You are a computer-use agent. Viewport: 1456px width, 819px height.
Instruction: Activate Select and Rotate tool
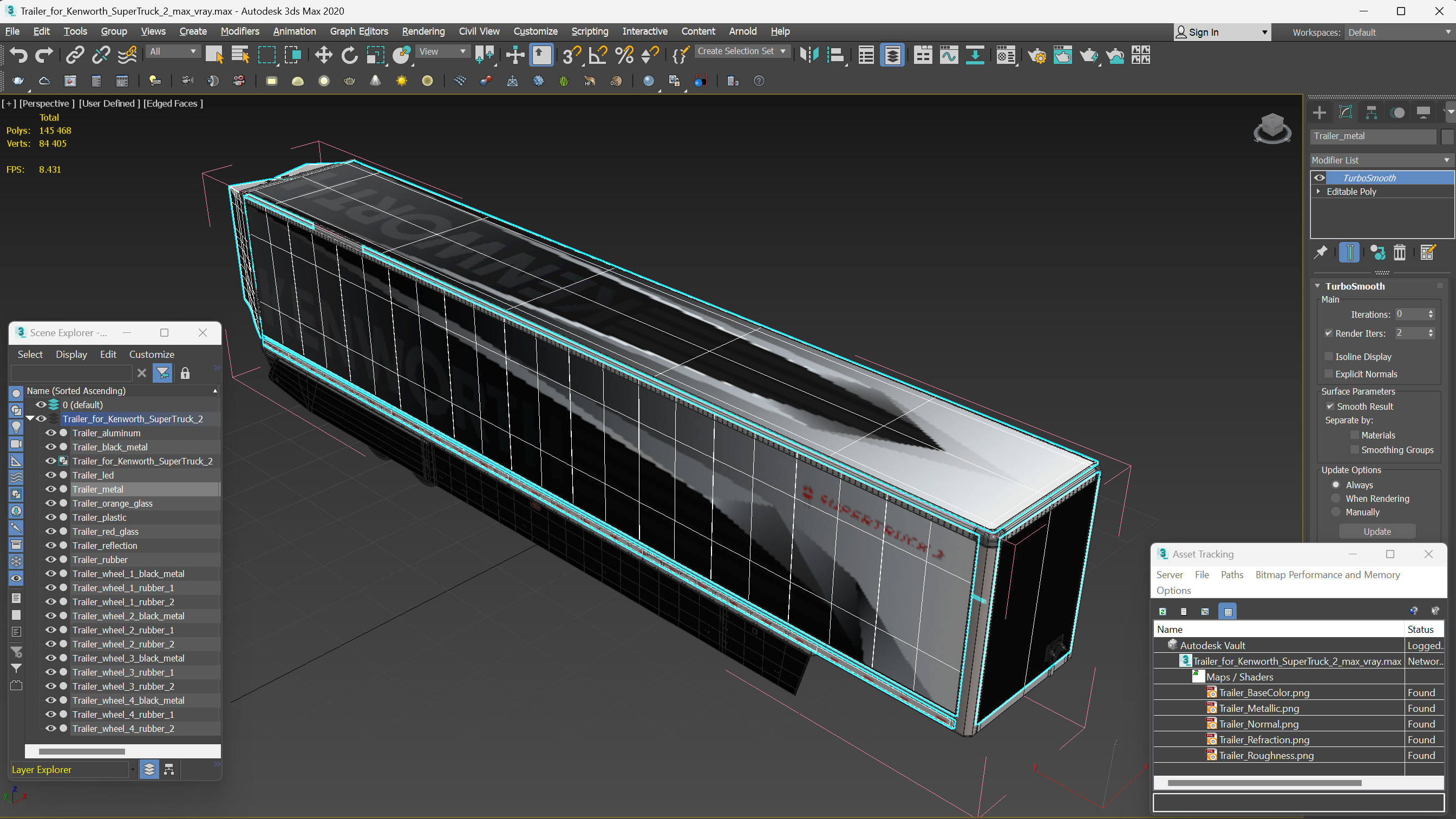click(x=349, y=55)
